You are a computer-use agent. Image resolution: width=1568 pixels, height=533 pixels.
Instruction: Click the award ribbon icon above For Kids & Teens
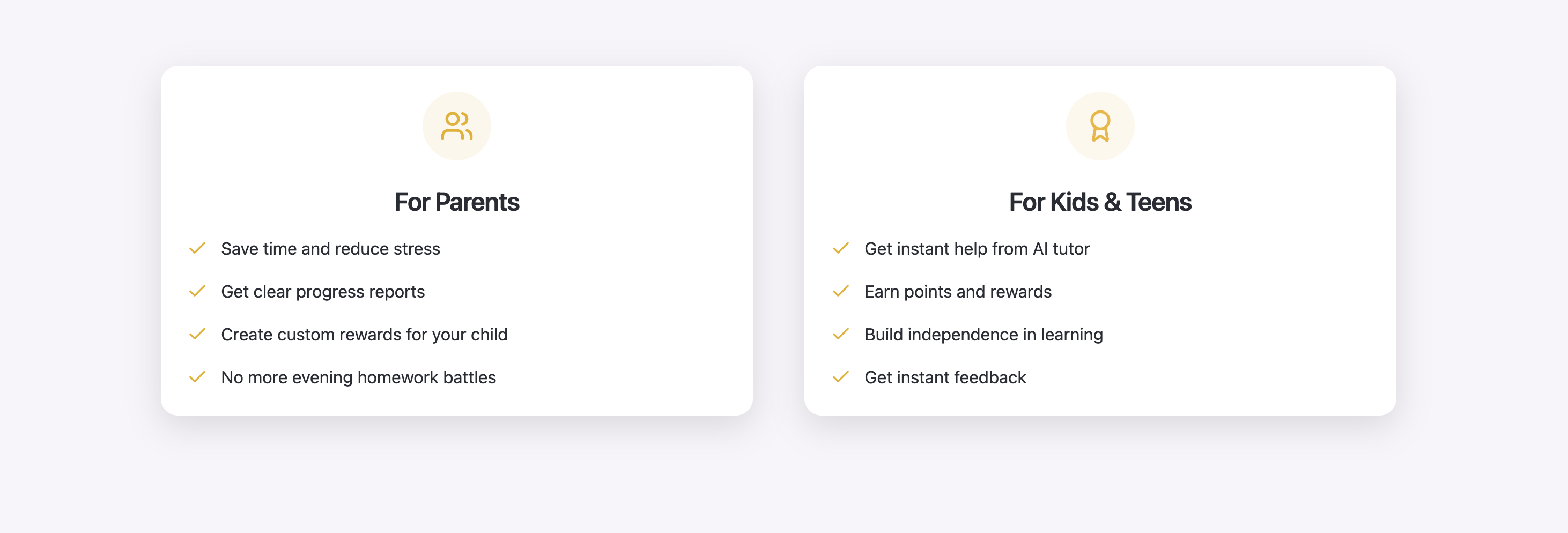[x=1099, y=125]
